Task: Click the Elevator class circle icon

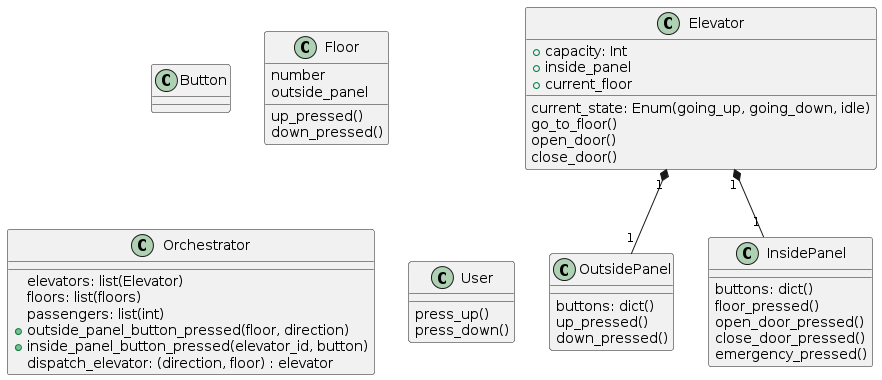Action: tap(668, 24)
